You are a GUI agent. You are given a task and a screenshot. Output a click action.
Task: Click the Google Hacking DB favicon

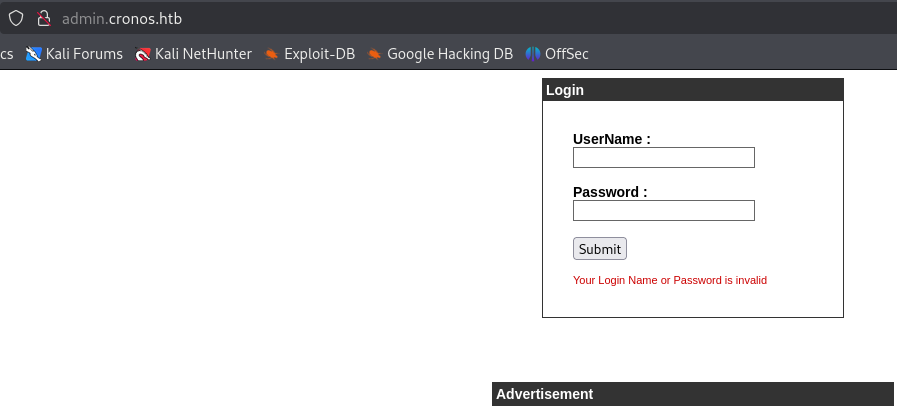(x=375, y=54)
